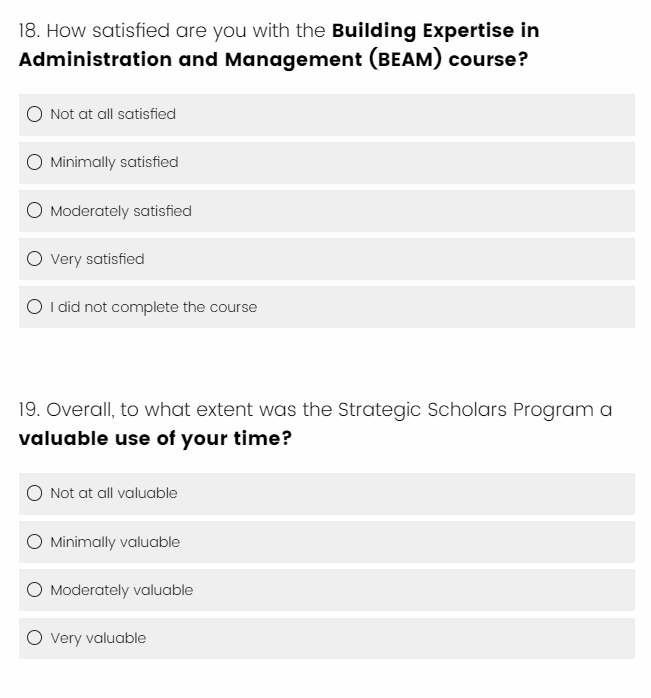Click the 'Very satisfied' option text
The image size is (651, 698).
click(x=97, y=259)
